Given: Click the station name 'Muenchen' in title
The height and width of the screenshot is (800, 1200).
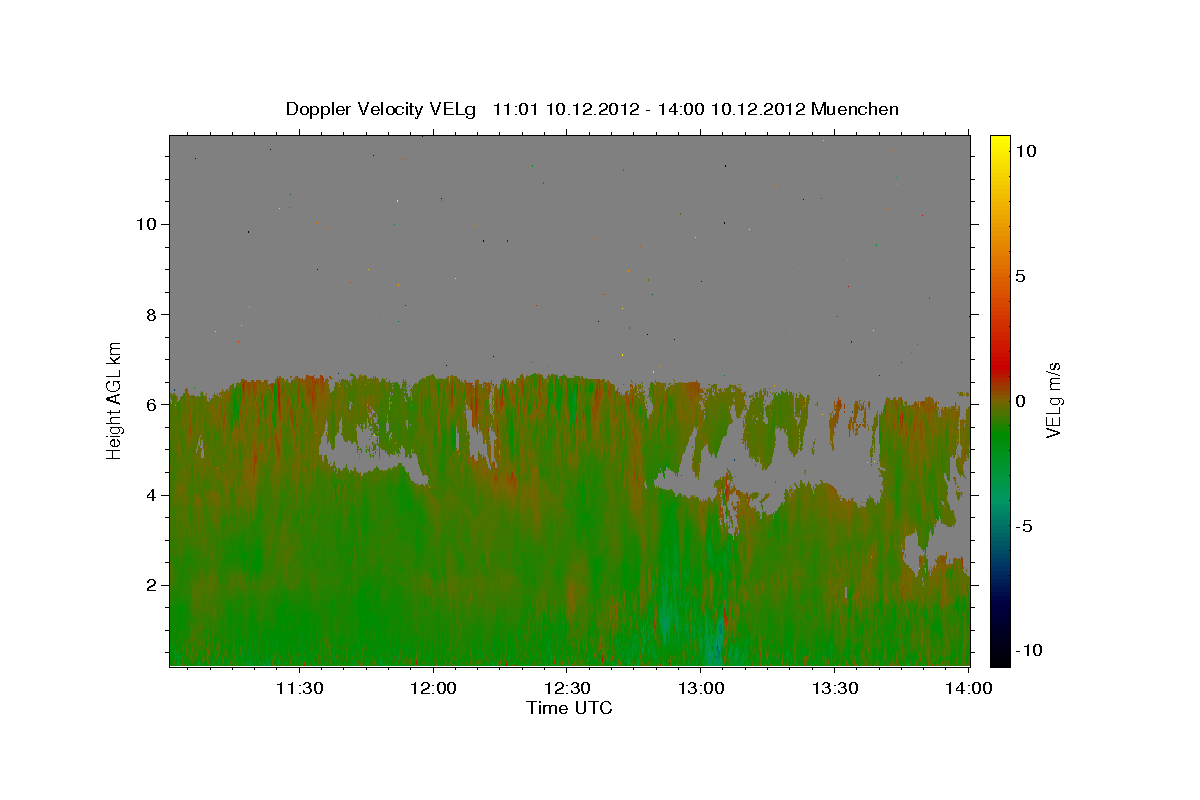Looking at the screenshot, I should tap(855, 109).
